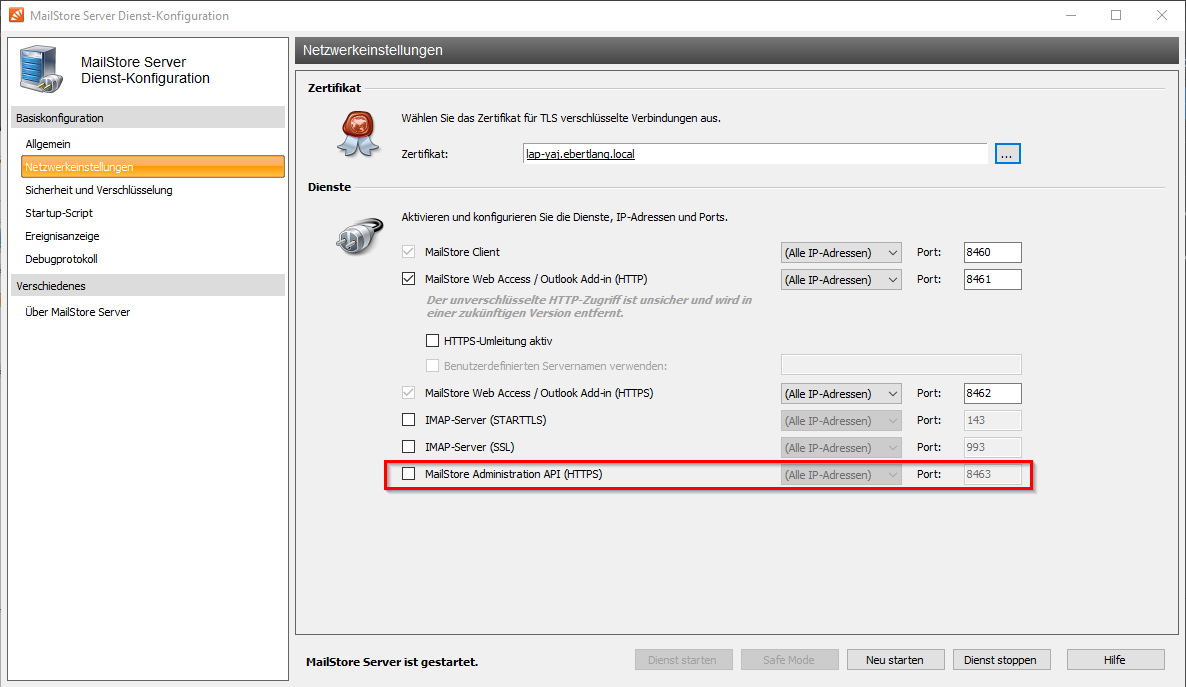Click the Safe Mode button
1186x687 pixels.
pos(790,660)
